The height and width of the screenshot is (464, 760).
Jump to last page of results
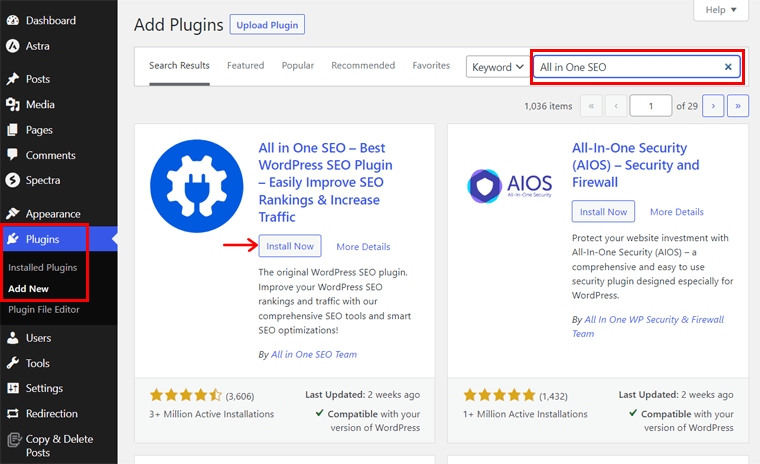[738, 106]
